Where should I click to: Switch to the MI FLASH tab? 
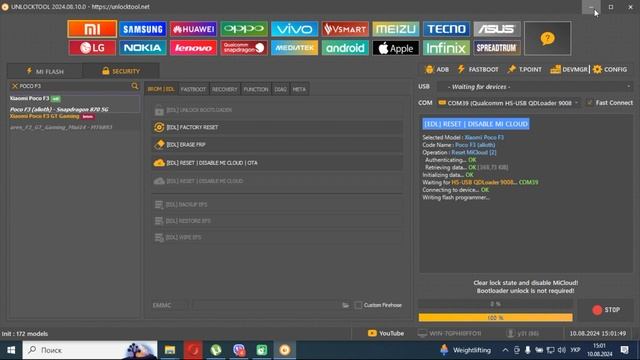[x=45, y=71]
